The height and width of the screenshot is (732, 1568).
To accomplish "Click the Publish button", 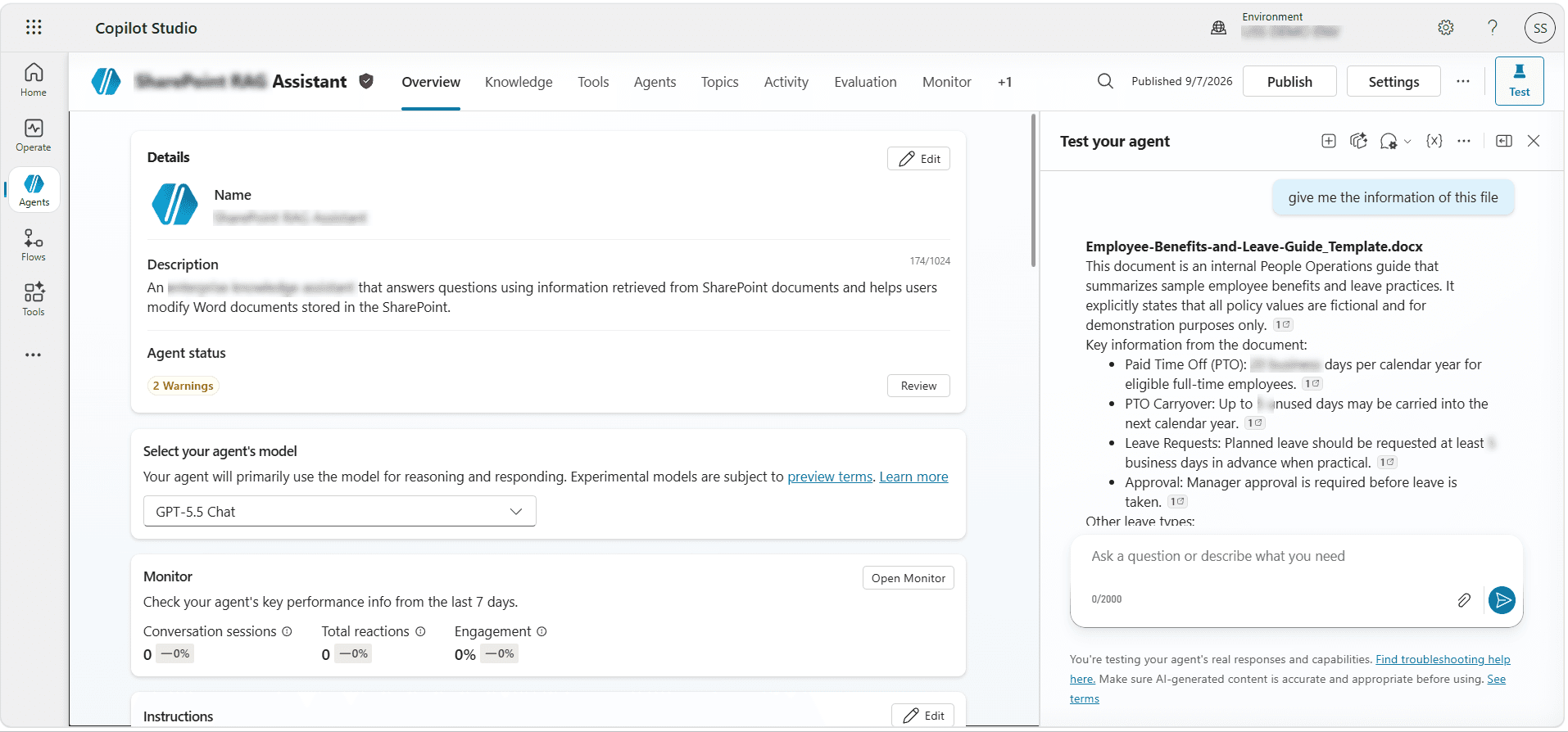I will [1289, 81].
